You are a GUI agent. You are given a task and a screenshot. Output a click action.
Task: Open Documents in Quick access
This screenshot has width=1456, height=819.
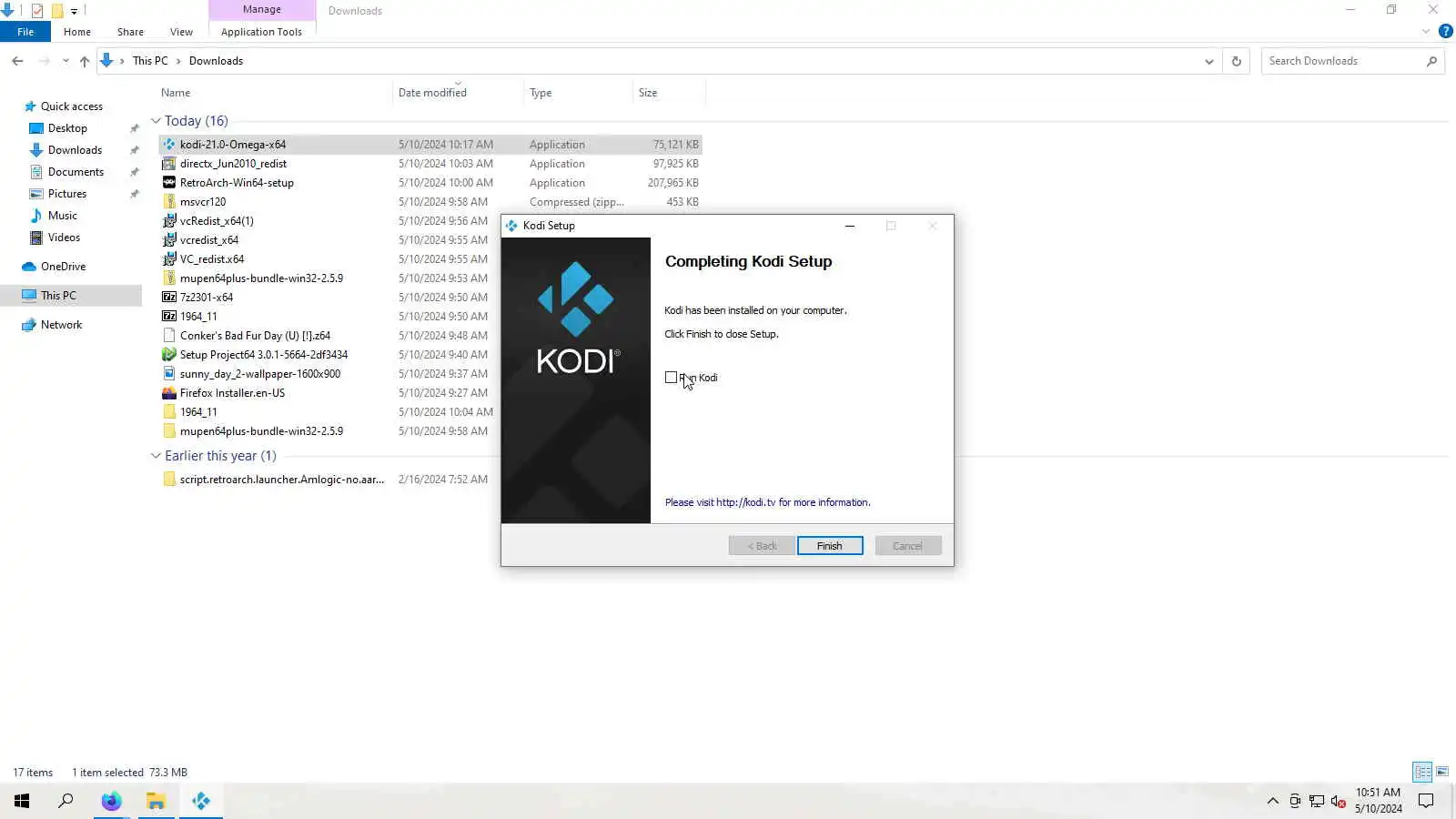[76, 172]
